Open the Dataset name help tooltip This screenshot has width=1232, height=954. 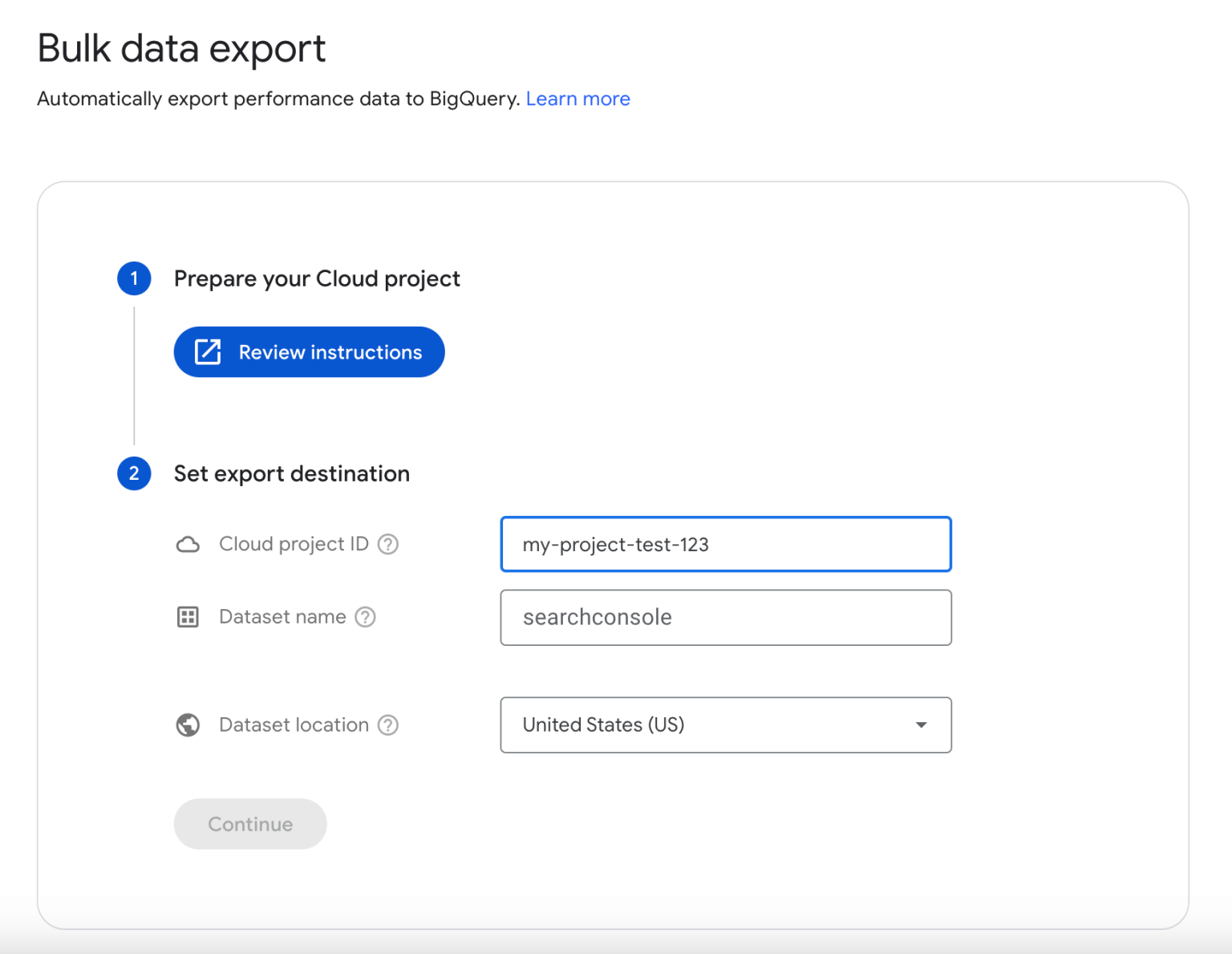[x=366, y=617]
